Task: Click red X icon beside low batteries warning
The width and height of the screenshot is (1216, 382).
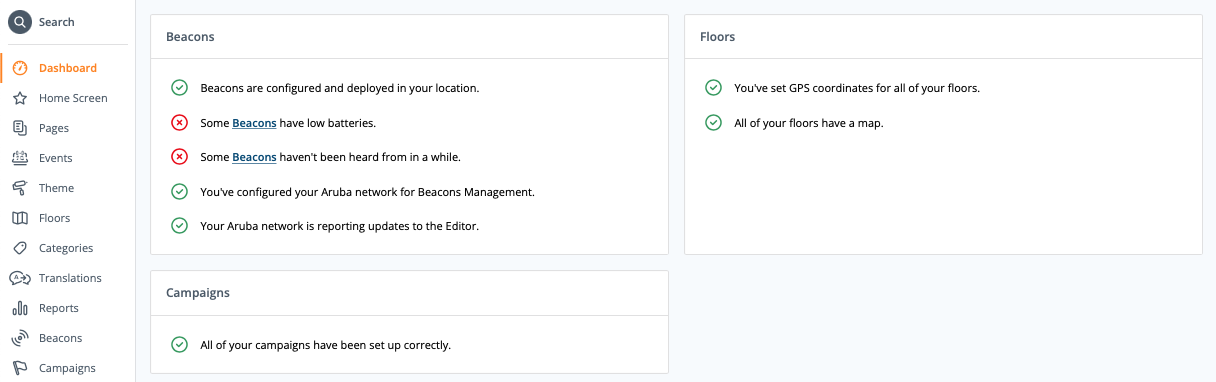Action: pyautogui.click(x=180, y=123)
